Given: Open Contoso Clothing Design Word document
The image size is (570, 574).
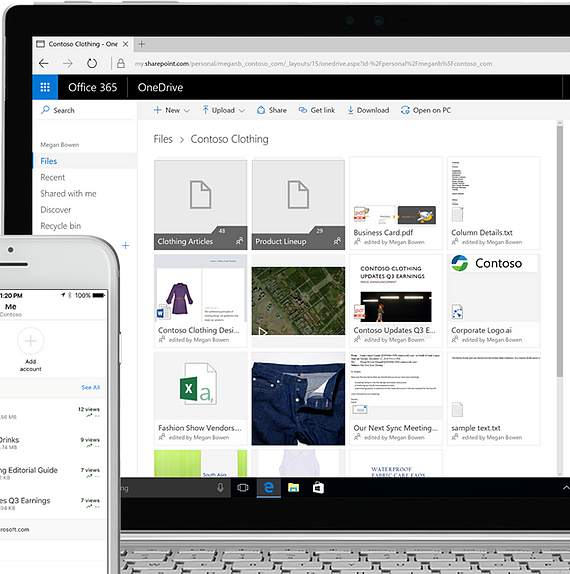Looking at the screenshot, I should tap(201, 301).
